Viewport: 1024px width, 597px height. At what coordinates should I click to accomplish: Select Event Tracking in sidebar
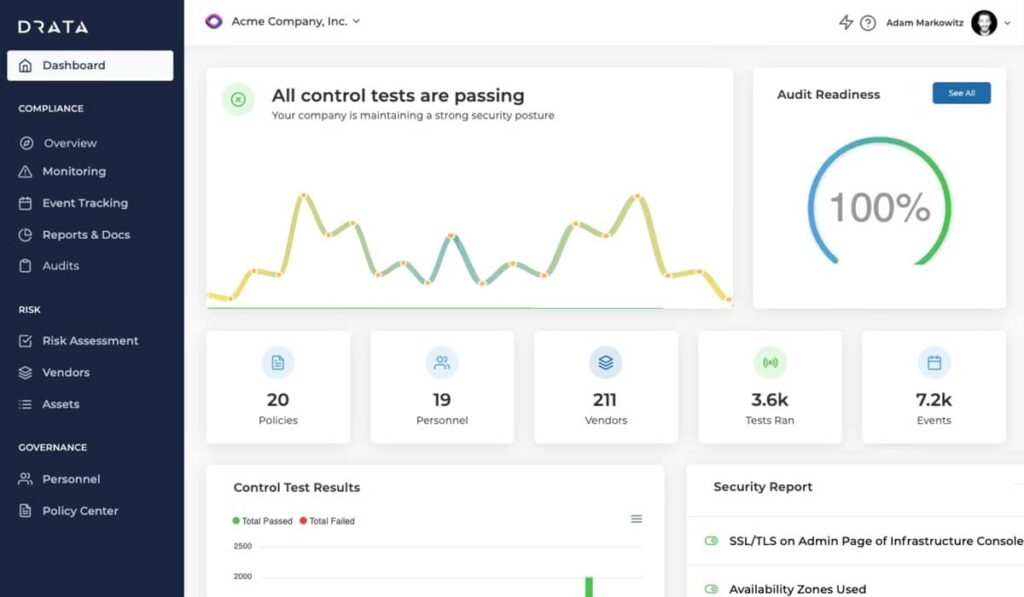click(85, 203)
